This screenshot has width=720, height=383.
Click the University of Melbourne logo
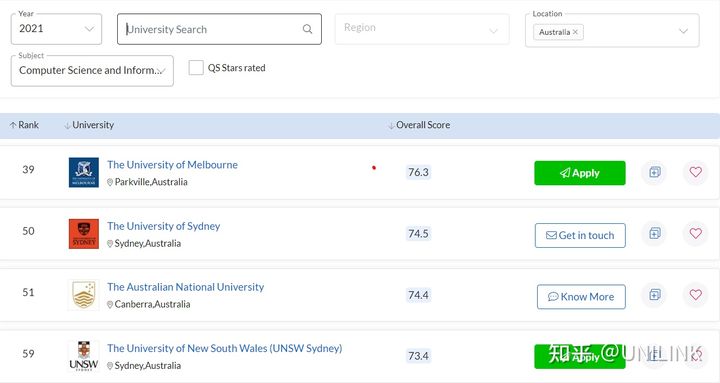(x=84, y=172)
